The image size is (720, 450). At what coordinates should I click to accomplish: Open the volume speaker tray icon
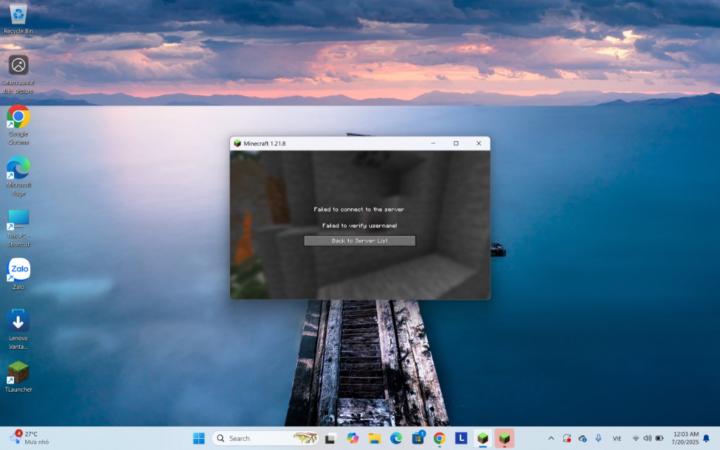(647, 439)
